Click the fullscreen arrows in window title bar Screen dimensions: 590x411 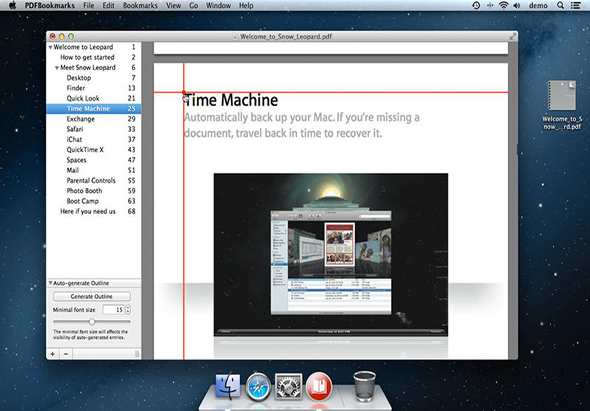pyautogui.click(x=512, y=37)
